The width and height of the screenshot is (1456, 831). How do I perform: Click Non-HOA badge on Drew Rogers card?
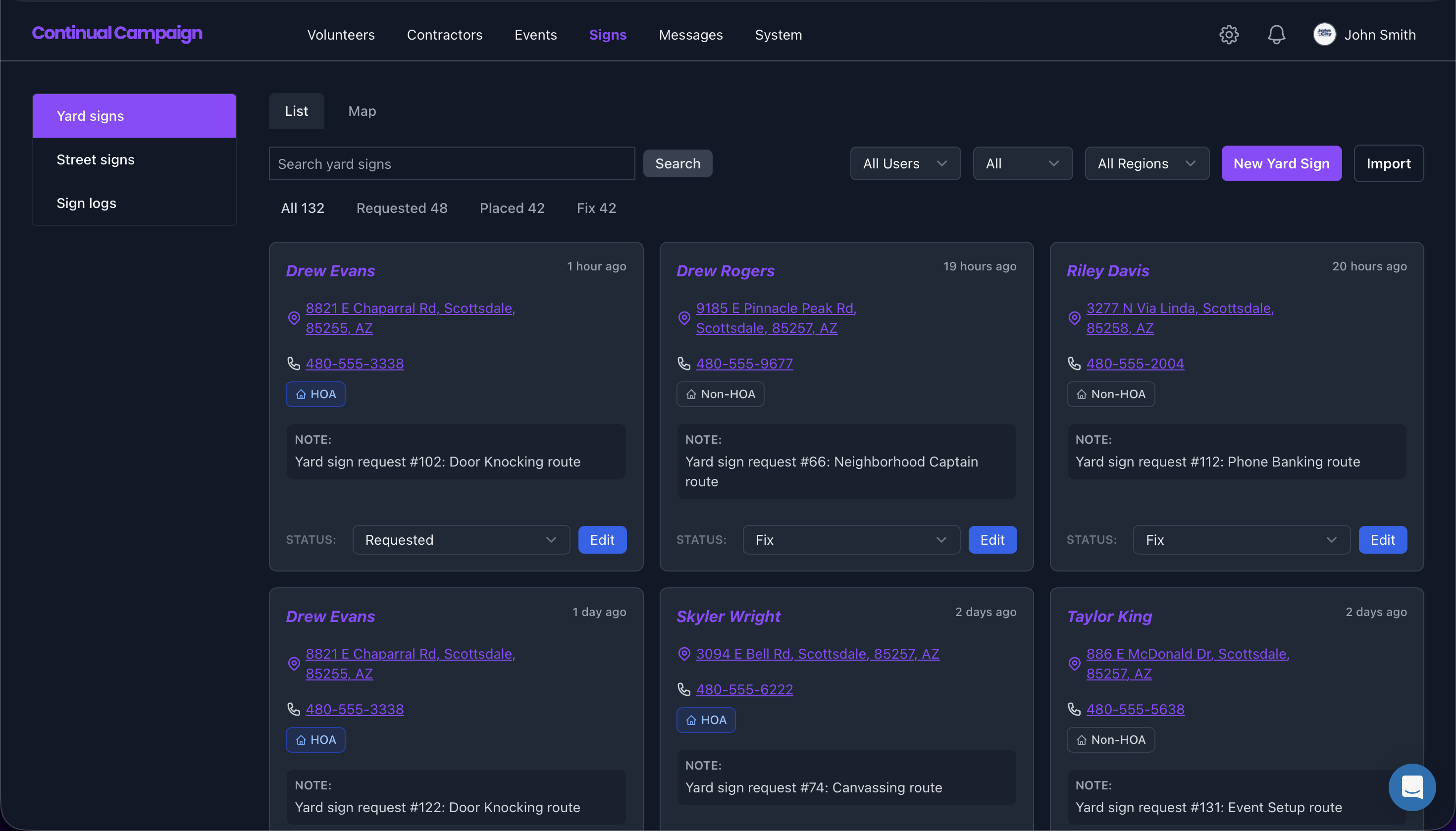(x=720, y=394)
